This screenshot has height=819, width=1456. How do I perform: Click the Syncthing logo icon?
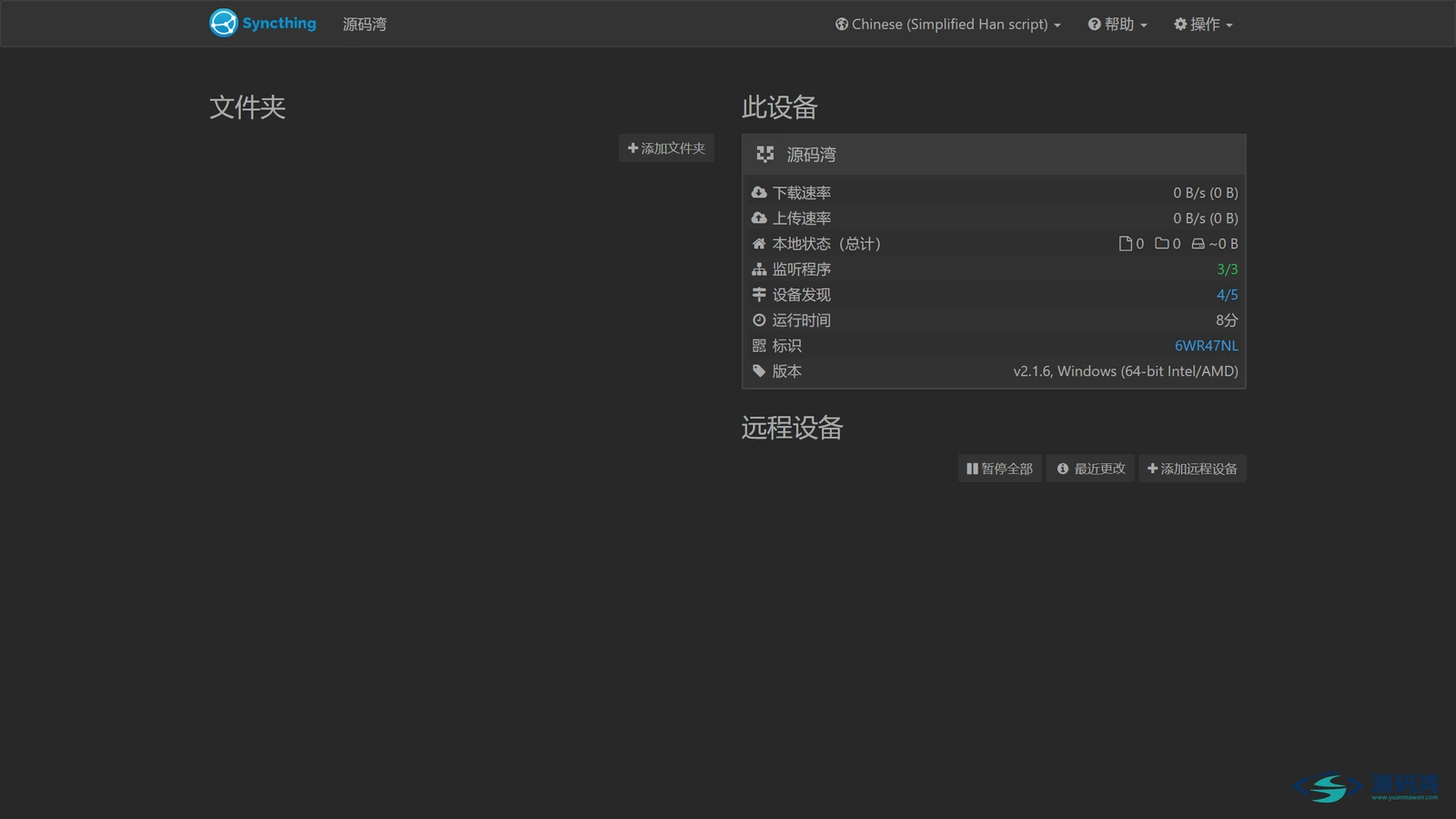tap(223, 23)
